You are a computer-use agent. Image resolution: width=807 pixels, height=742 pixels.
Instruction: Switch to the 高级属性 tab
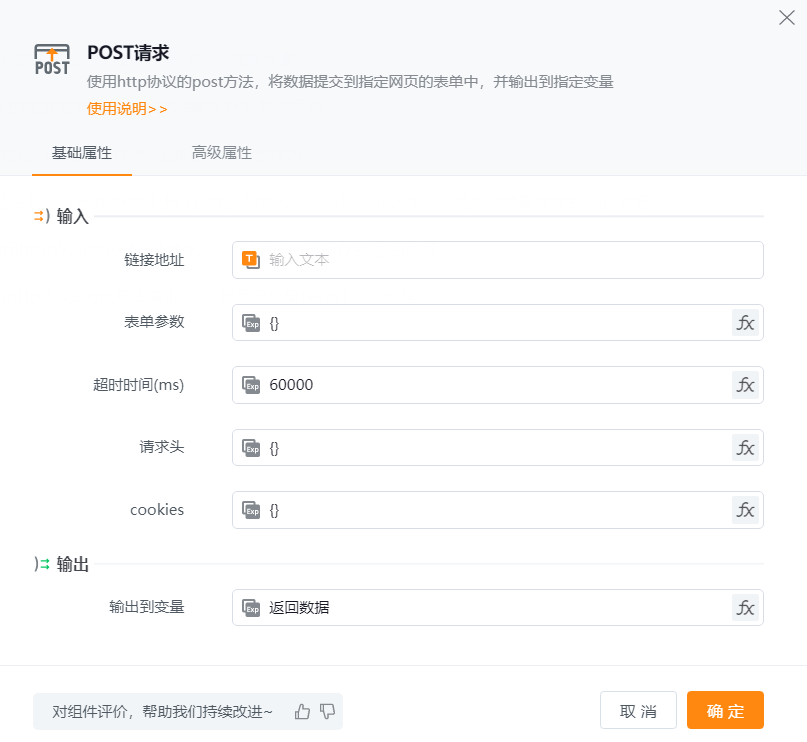pos(222,153)
